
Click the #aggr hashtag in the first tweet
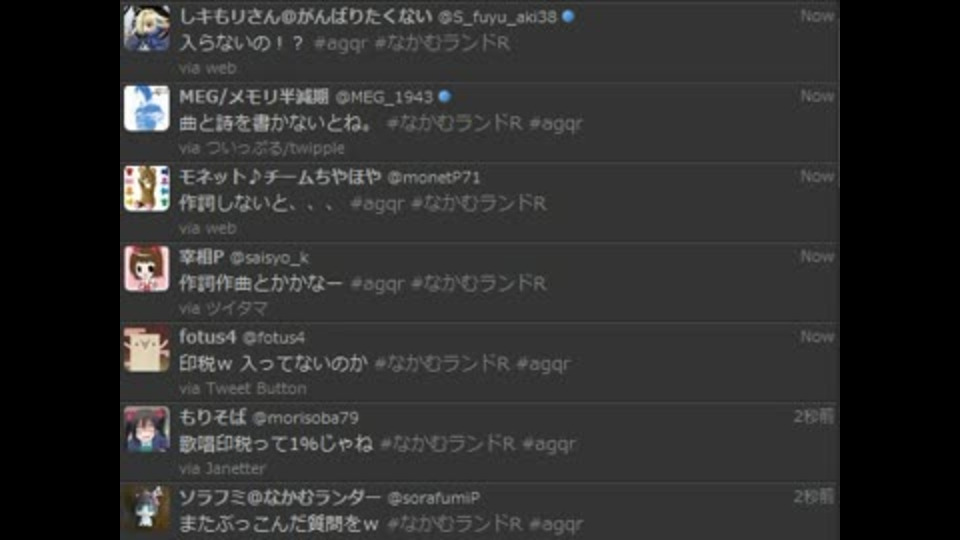(340, 43)
